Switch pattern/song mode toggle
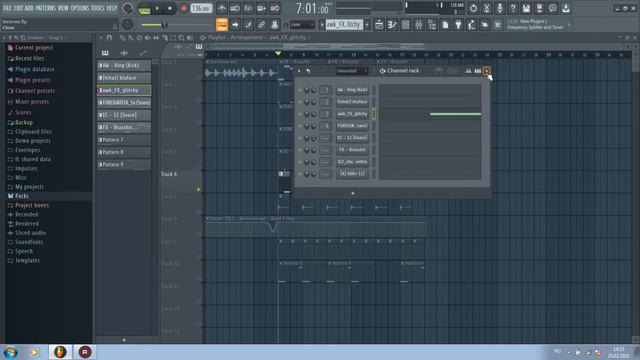Screen dimensions: 640x360 144,8
